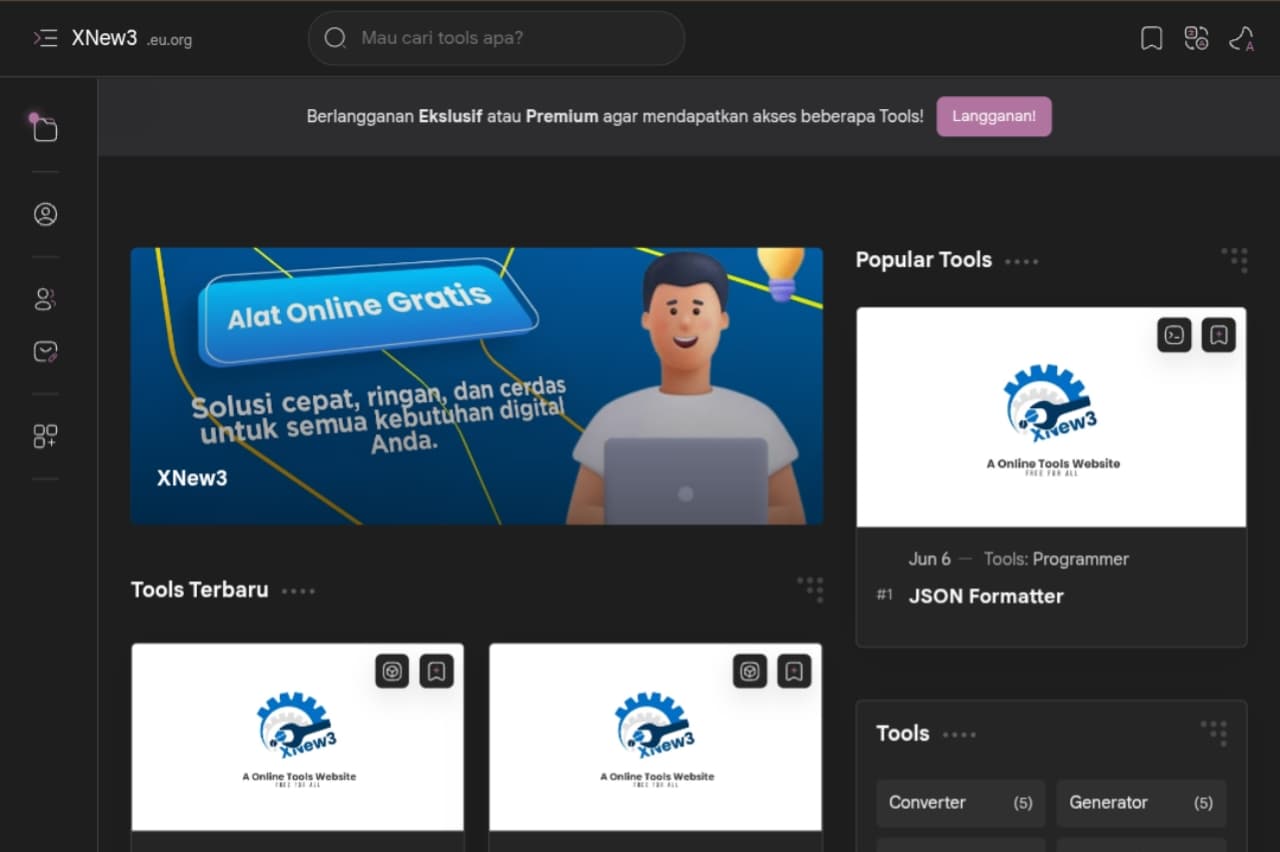The width and height of the screenshot is (1280, 852).
Task: Bookmark the JSON Formatter card
Action: (x=1218, y=335)
